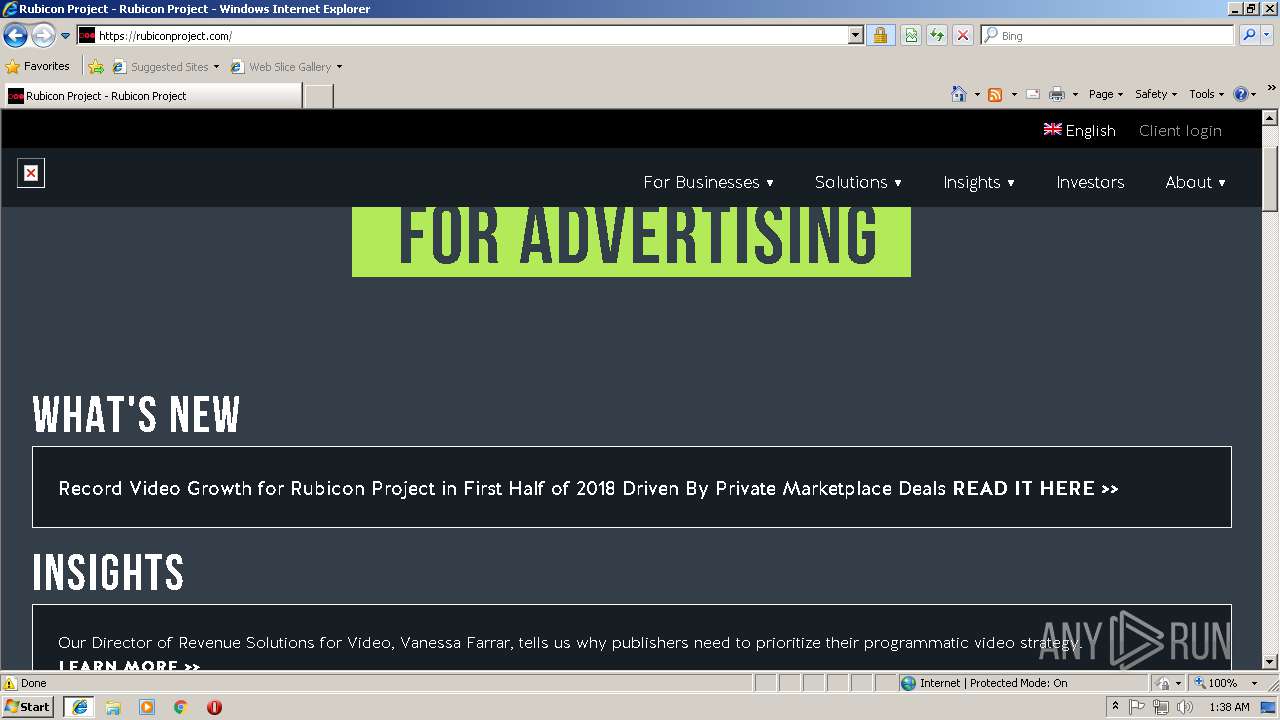Open READ IT HERE news link
Screen dimensions: 1280x720
point(1035,488)
